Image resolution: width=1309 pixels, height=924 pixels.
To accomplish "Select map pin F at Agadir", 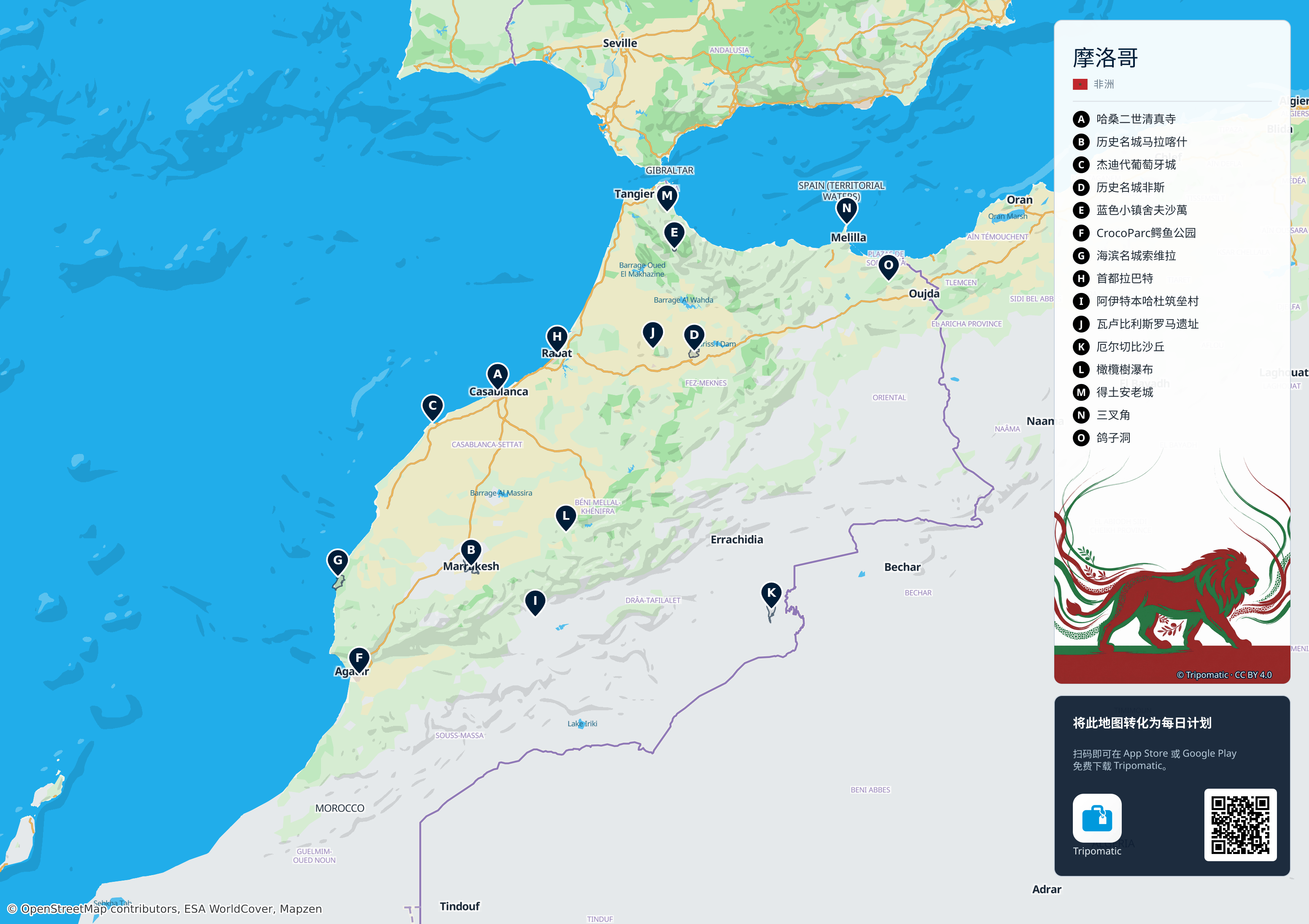I will (358, 660).
